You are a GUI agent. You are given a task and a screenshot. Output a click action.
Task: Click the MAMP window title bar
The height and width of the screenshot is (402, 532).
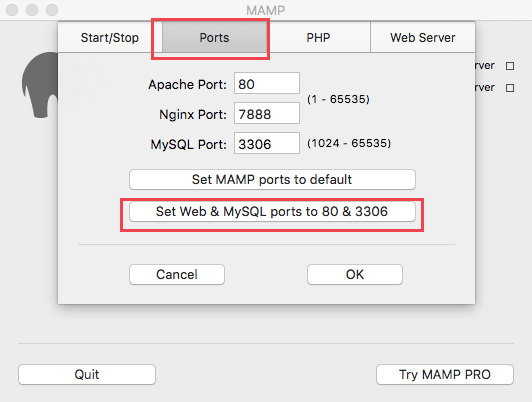(x=266, y=10)
